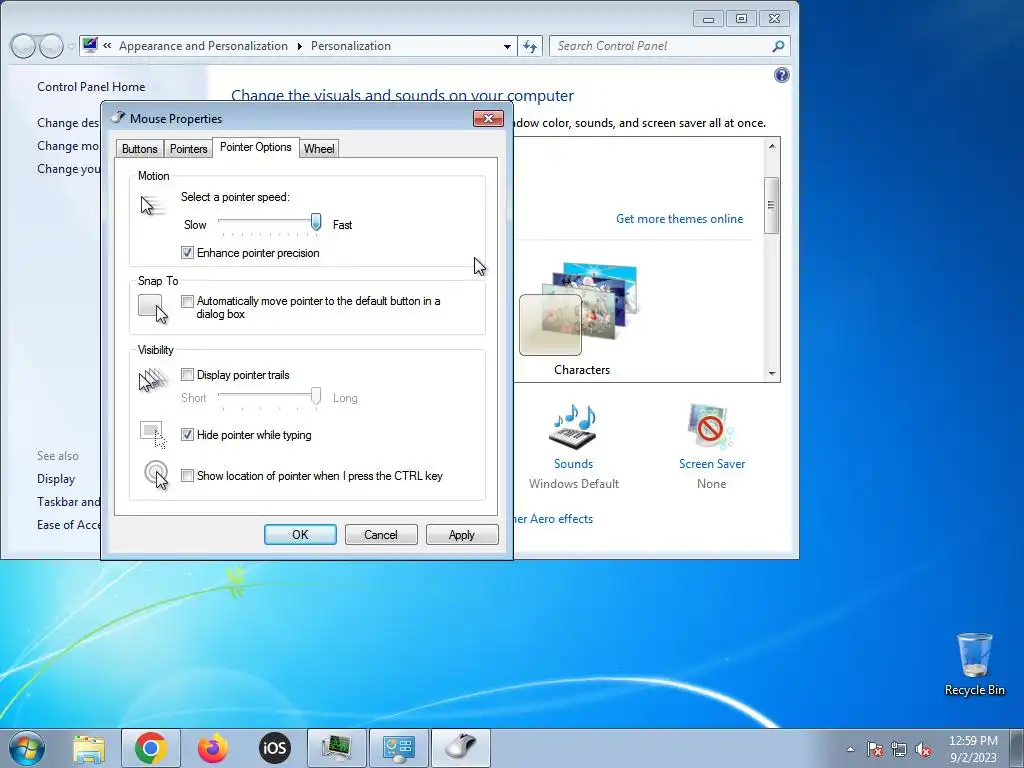This screenshot has height=768, width=1024.
Task: Select the Mouse Properties taskbar icon
Action: coord(461,748)
